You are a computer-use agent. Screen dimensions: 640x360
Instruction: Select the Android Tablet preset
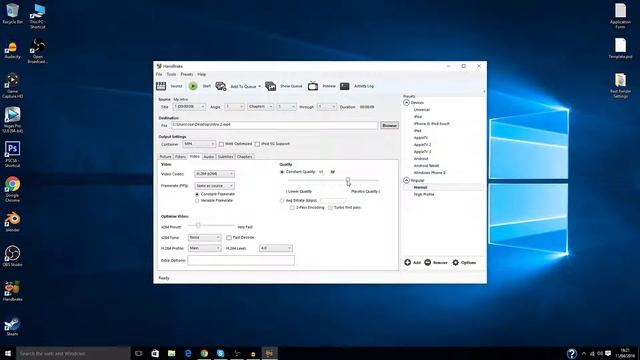coord(426,166)
